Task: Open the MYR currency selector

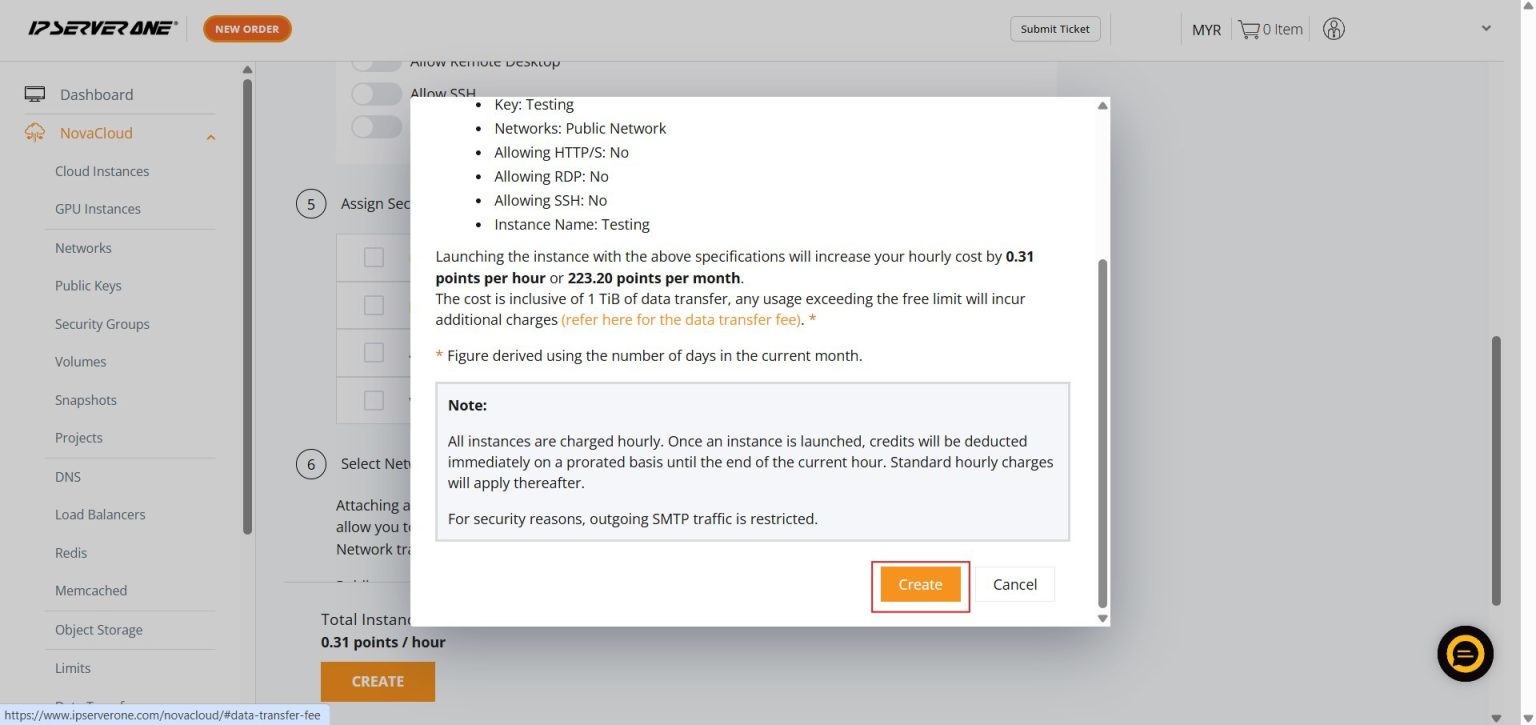Action: click(1206, 29)
